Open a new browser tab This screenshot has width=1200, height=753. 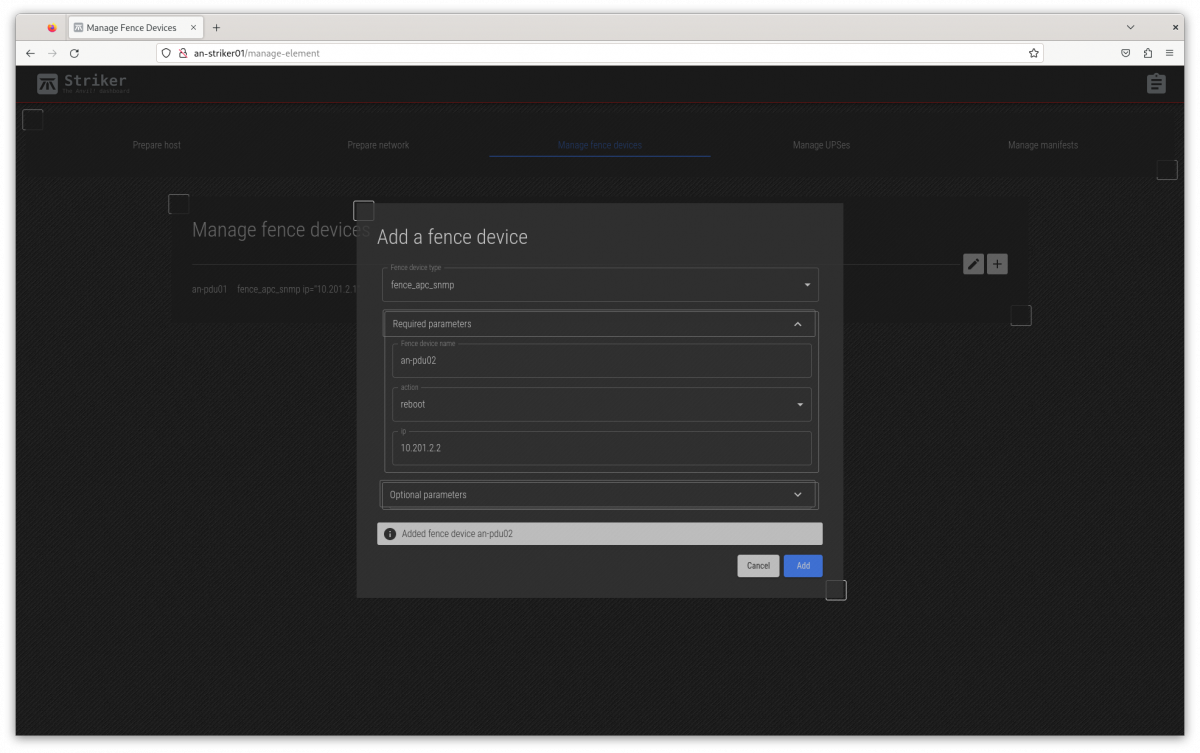216,28
